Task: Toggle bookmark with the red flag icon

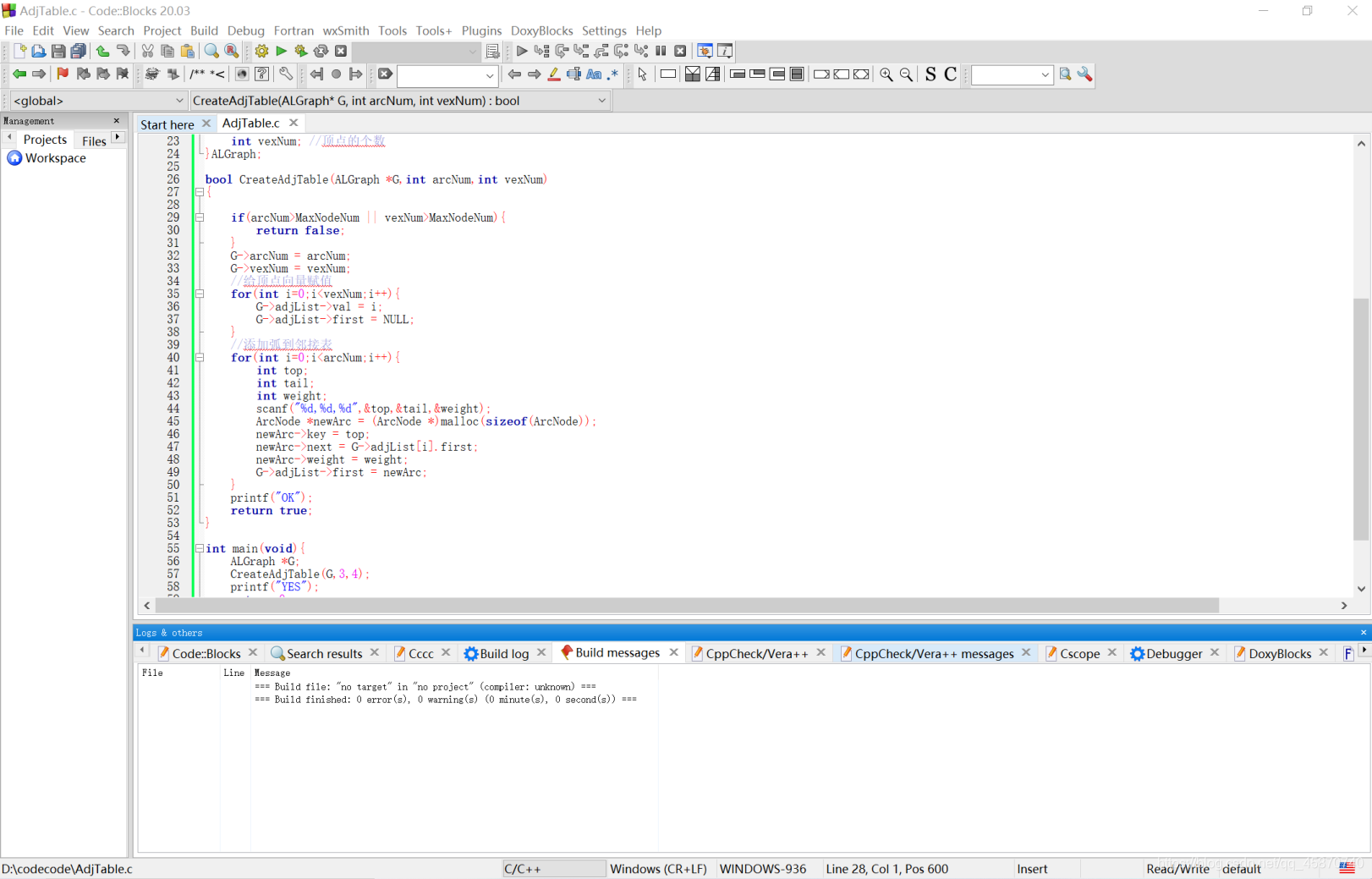Action: pos(63,74)
